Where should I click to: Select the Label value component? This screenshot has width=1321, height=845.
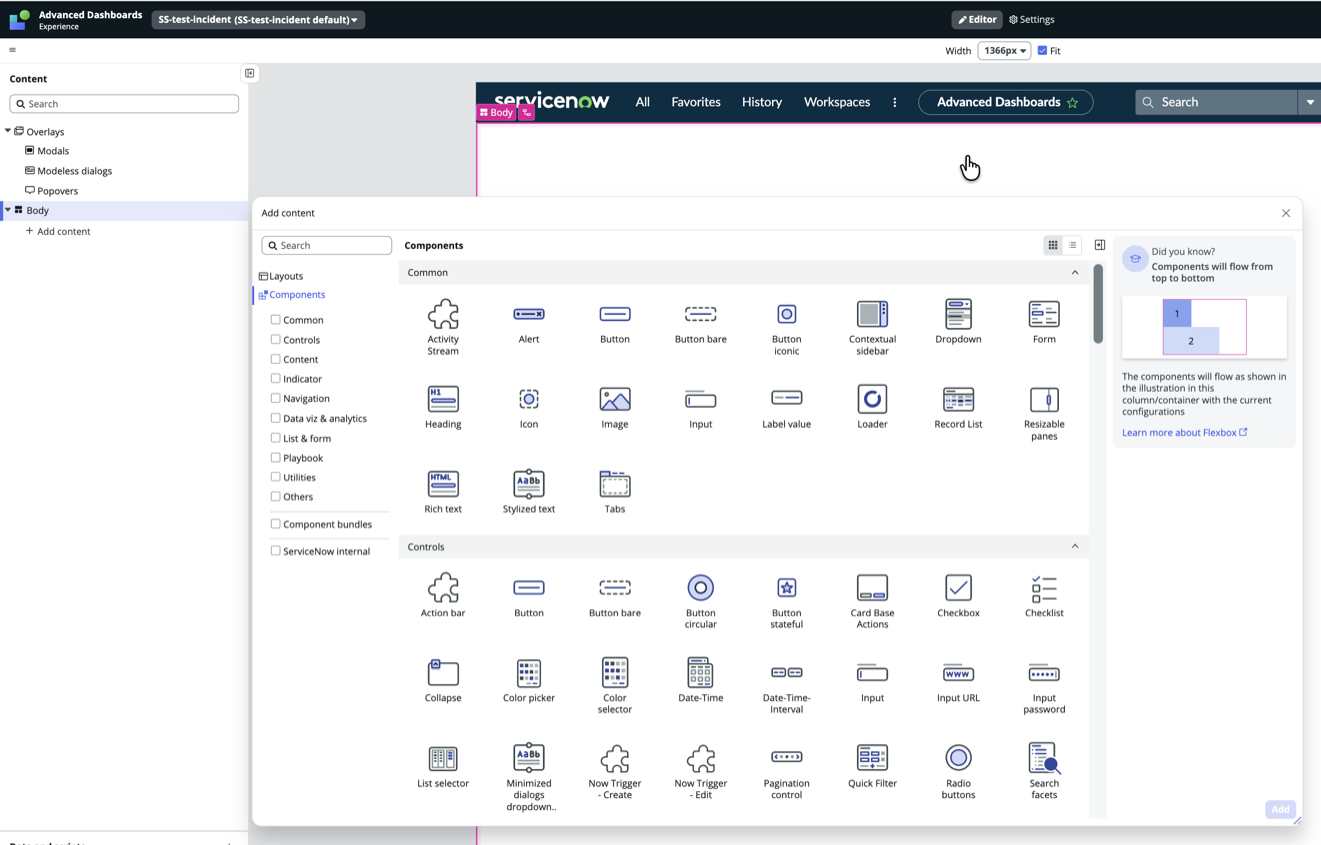(787, 406)
